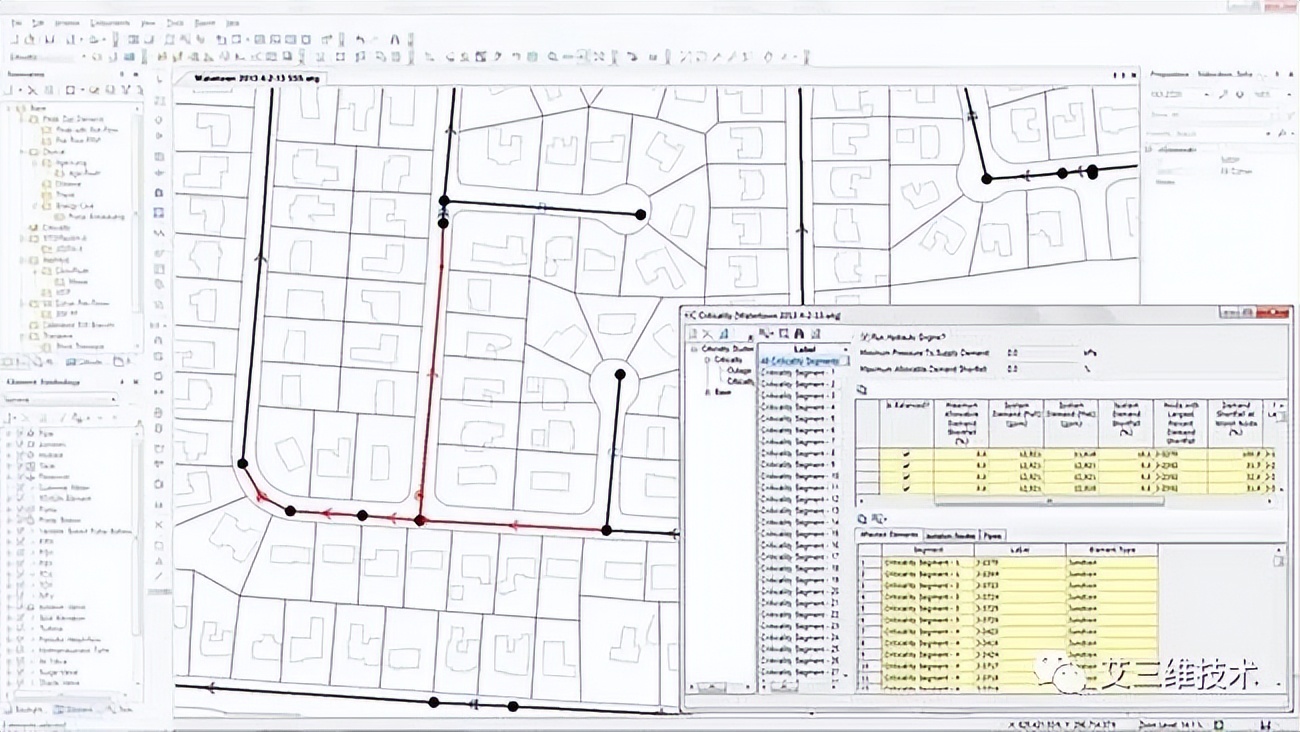Open the File menu

(x=17, y=22)
